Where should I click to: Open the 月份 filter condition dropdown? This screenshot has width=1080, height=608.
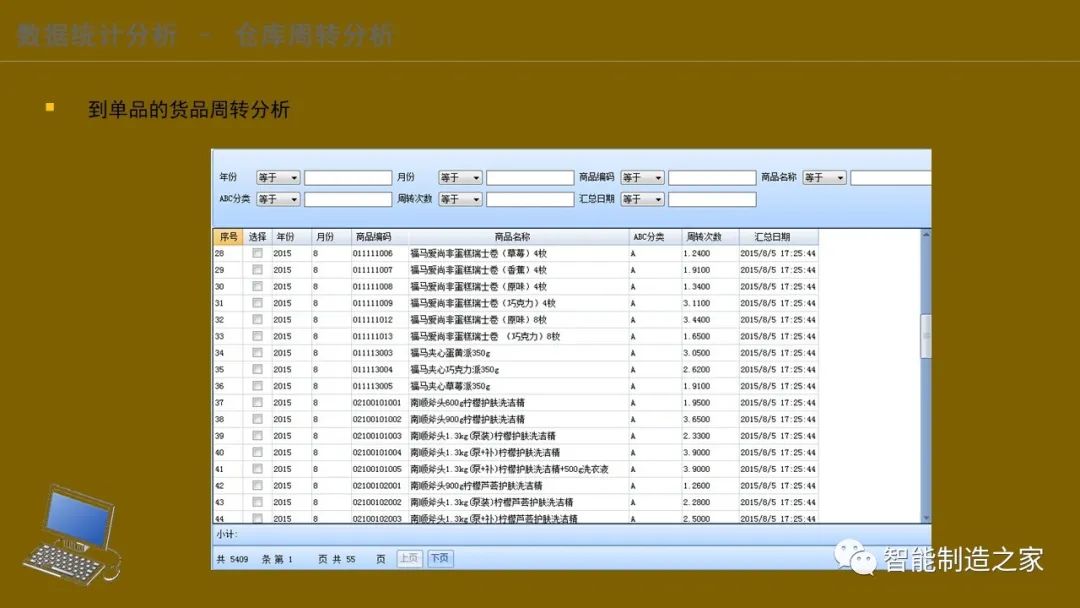[x=460, y=177]
